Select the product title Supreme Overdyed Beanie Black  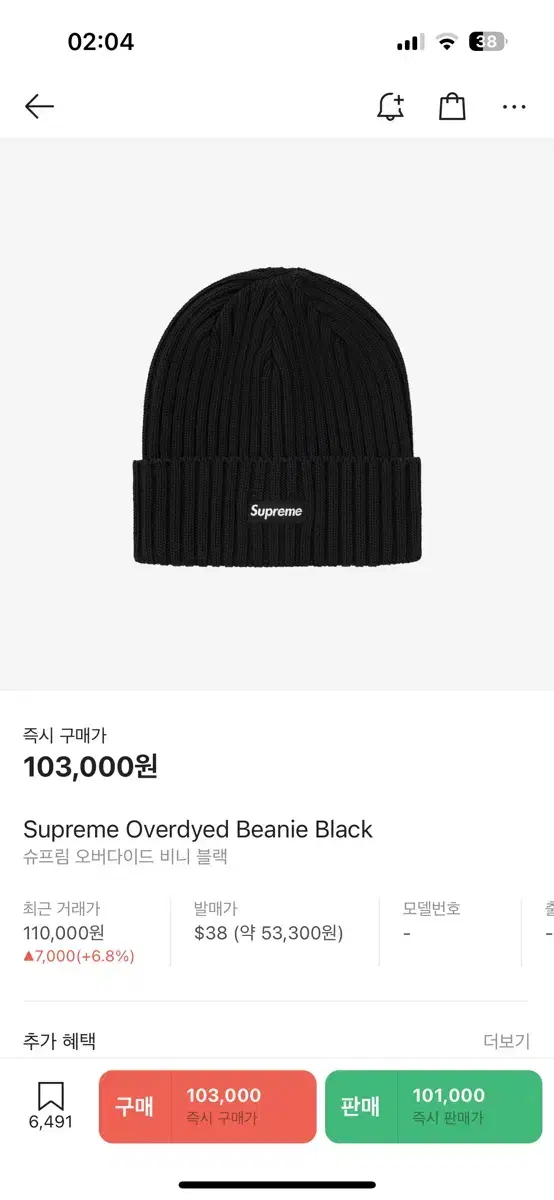coord(198,829)
